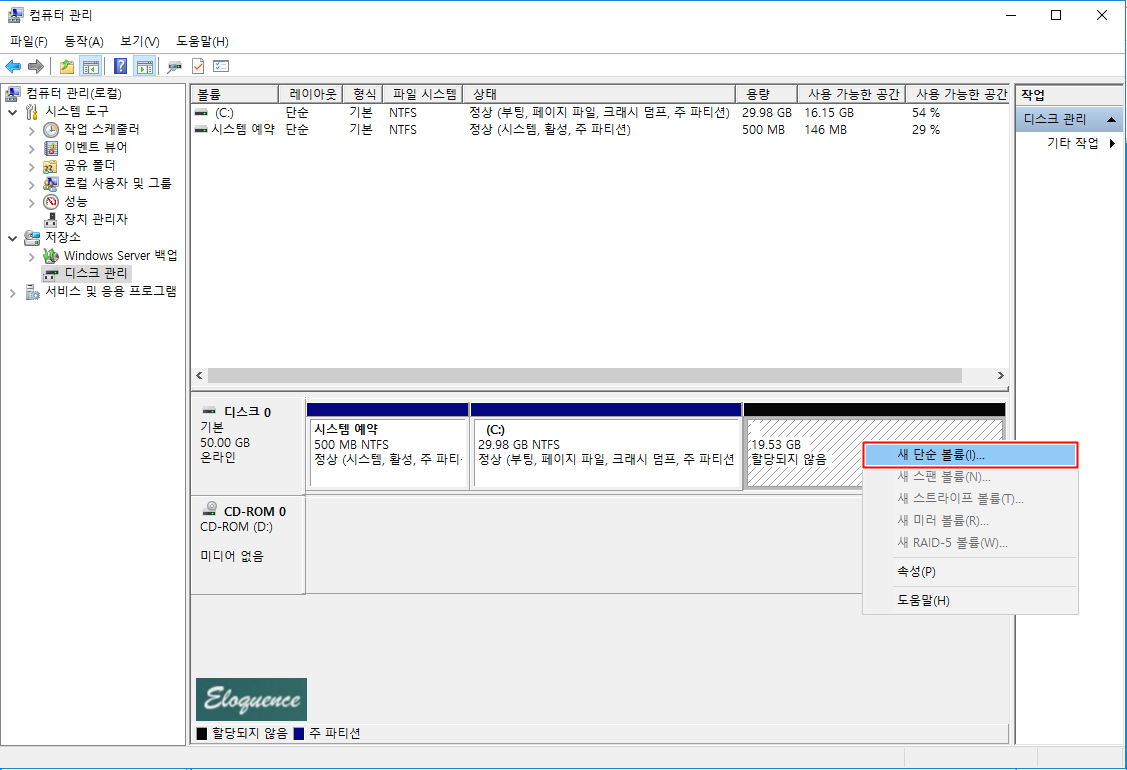This screenshot has width=1127, height=770.
Task: Select the 로컬 사용자 및 그룹 icon
Action: 51,184
